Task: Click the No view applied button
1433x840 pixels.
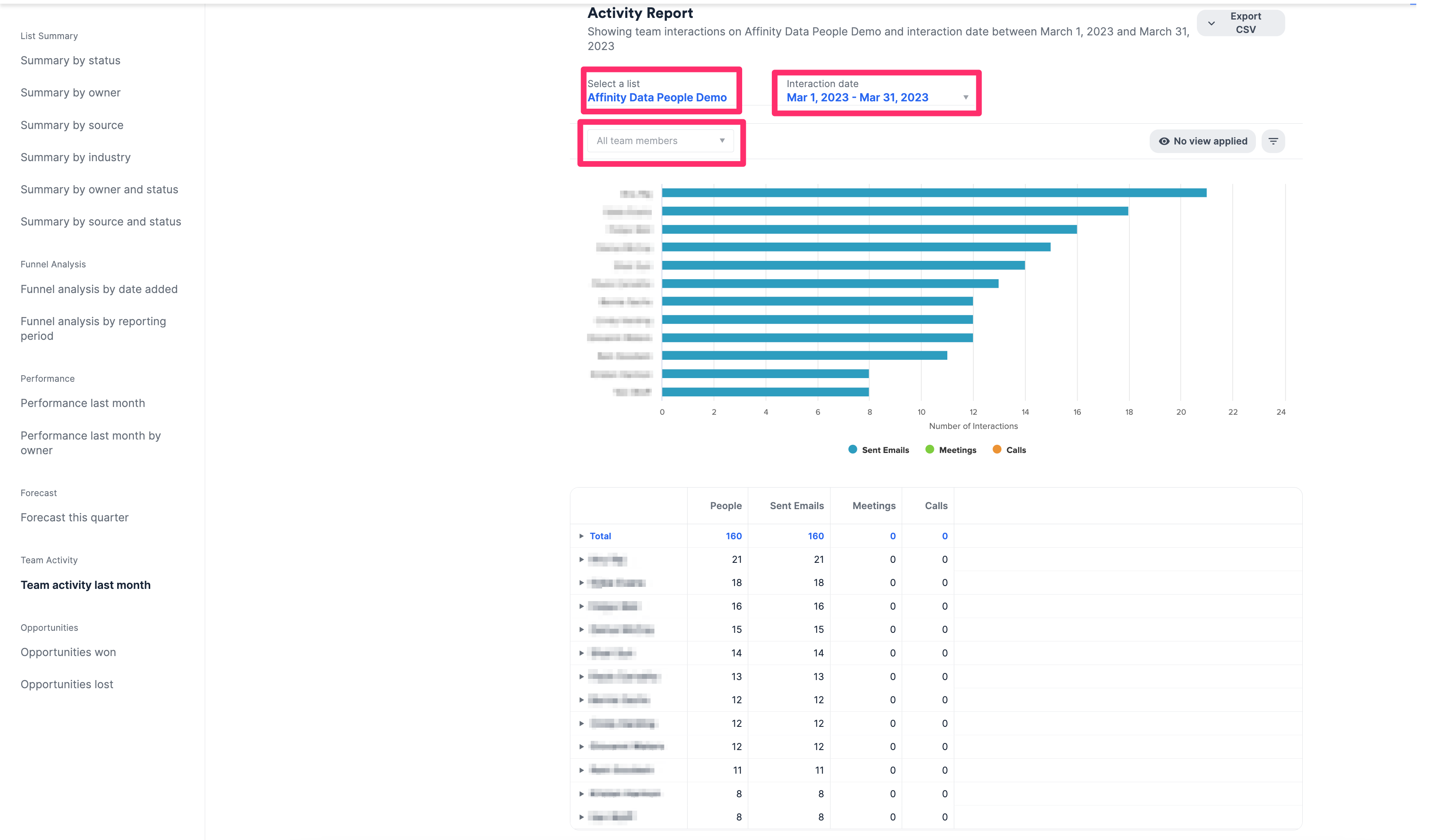Action: pyautogui.click(x=1203, y=141)
